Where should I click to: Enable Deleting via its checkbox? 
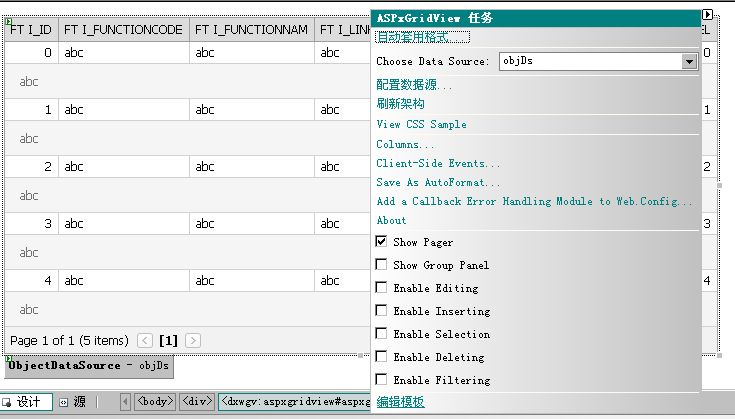click(381, 357)
